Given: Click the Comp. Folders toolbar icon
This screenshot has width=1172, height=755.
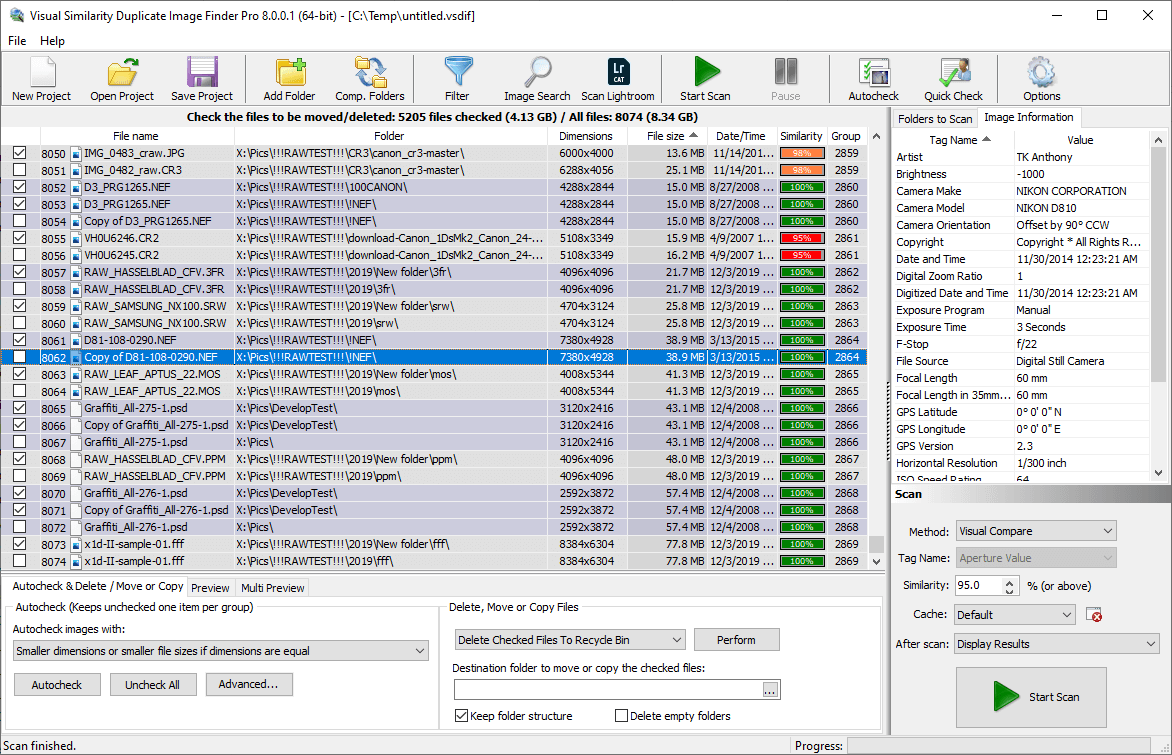Looking at the screenshot, I should tap(370, 78).
